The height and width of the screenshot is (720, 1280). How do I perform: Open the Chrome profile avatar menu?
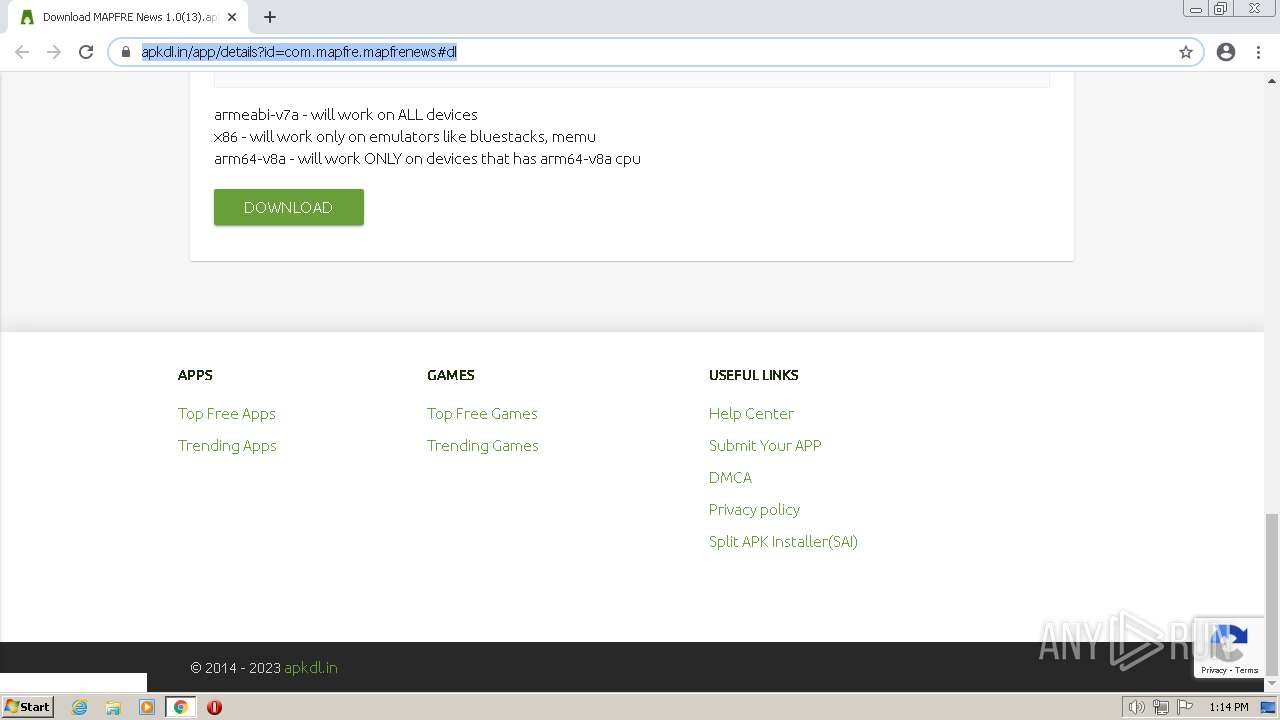coord(1226,52)
